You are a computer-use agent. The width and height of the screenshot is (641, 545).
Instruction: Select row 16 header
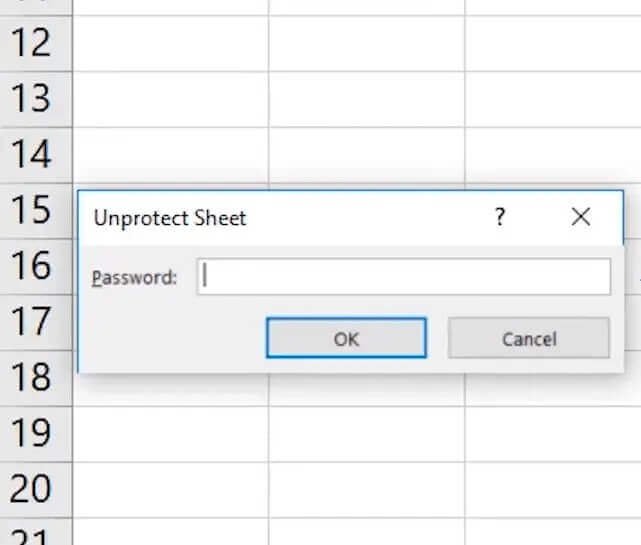pyautogui.click(x=36, y=267)
